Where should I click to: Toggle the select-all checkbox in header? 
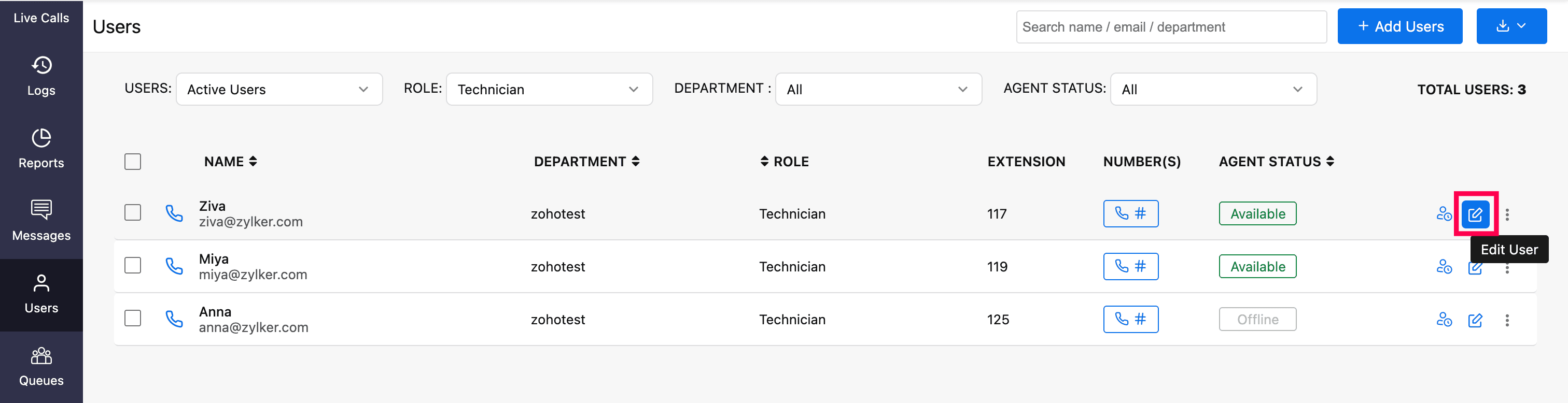pyautogui.click(x=133, y=162)
